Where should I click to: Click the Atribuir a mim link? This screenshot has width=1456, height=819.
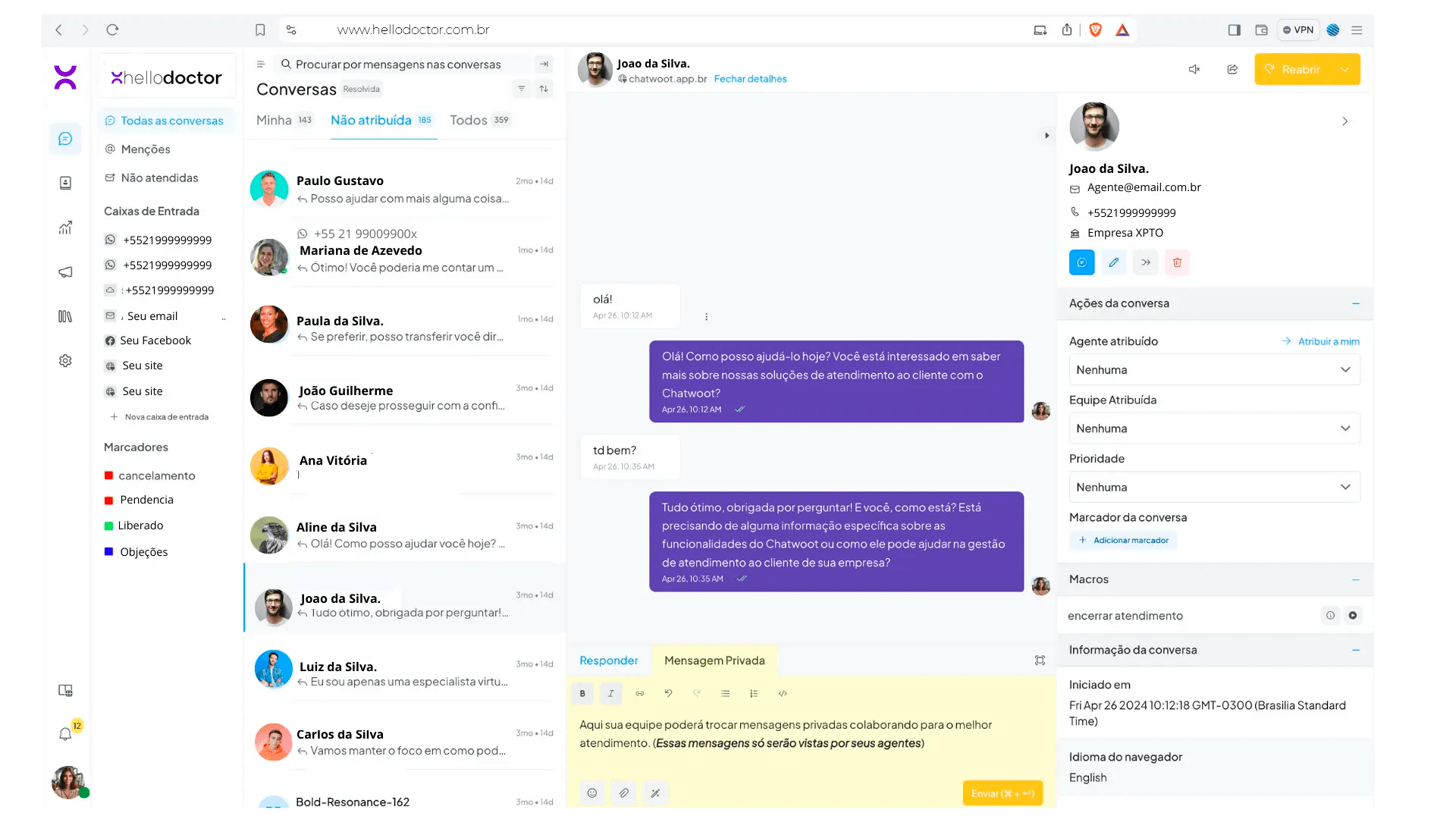point(1328,341)
